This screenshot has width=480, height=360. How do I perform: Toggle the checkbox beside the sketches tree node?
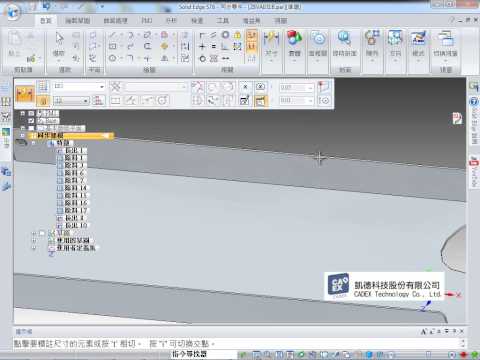point(42,233)
